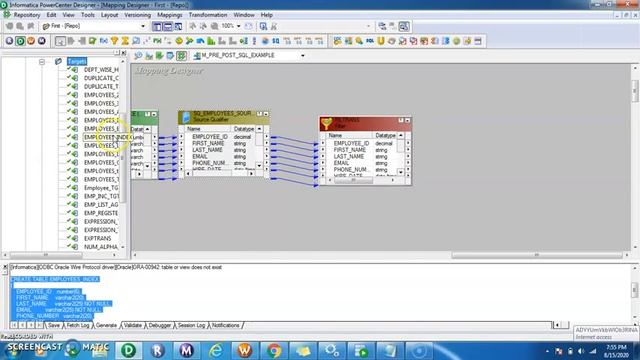Open Chrome from the taskbar
The width and height of the screenshot is (640, 360).
click(x=274, y=350)
